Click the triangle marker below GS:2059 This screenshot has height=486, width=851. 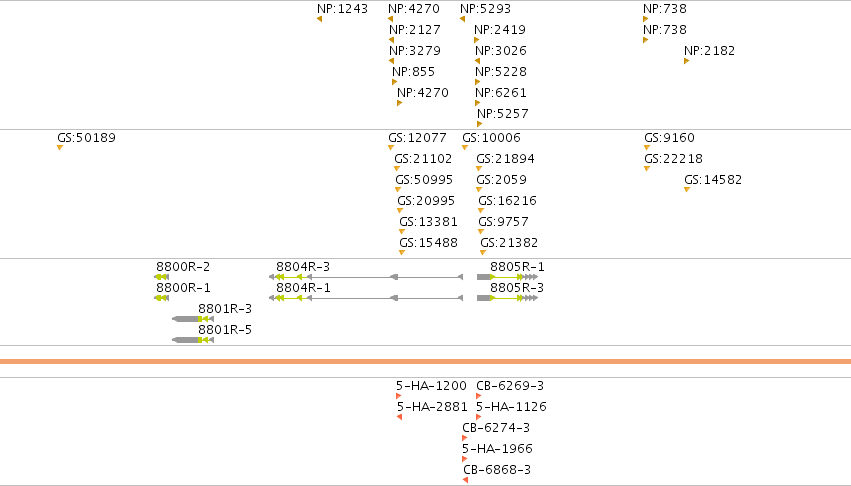tap(479, 190)
